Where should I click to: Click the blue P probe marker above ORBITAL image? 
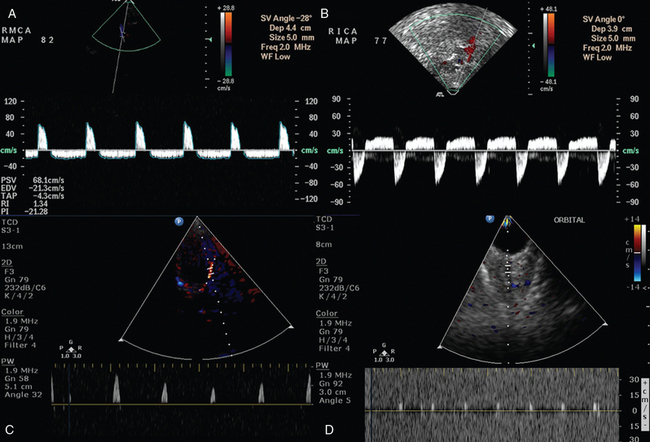click(491, 218)
